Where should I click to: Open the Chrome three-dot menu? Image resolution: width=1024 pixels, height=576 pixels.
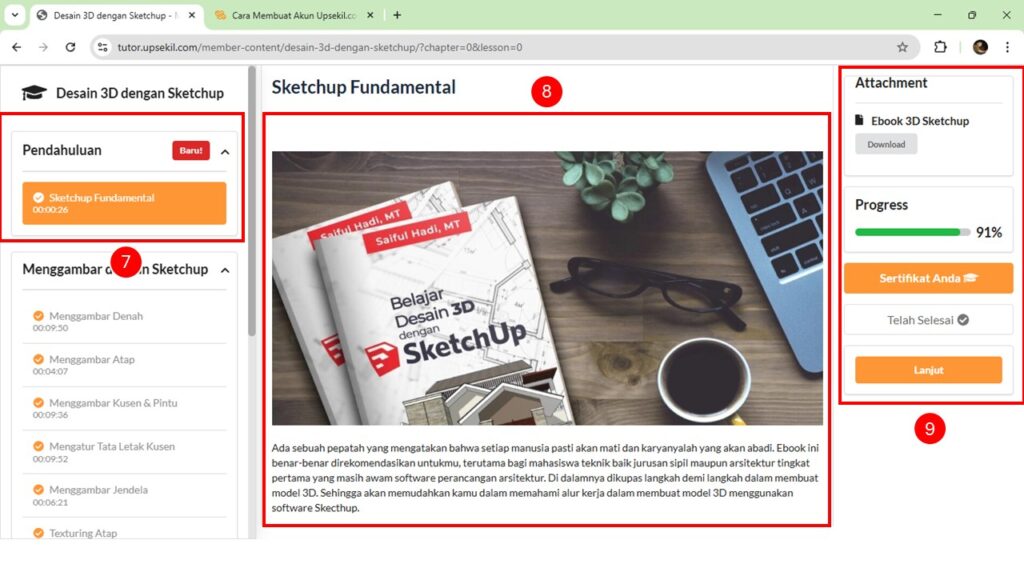(x=1007, y=47)
